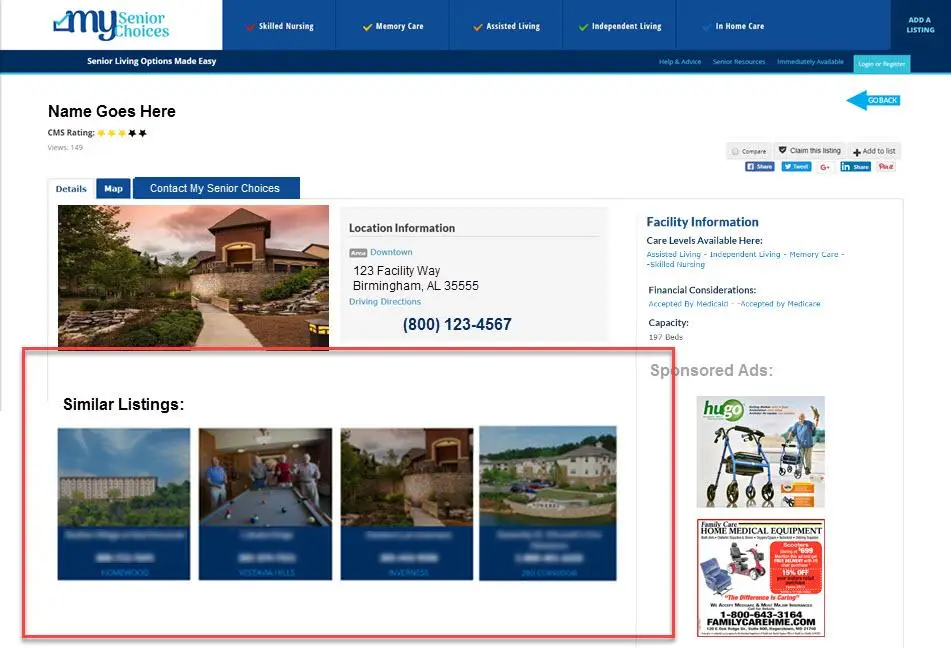Pin listing using Pinterest button
The image size is (951, 648).
886,167
